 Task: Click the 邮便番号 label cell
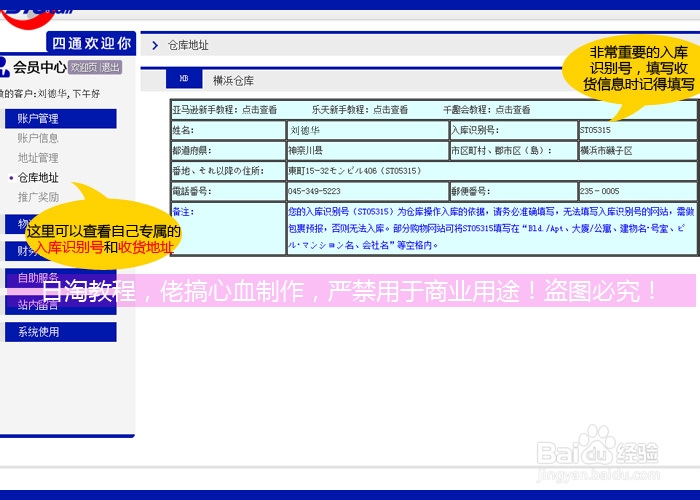point(513,192)
